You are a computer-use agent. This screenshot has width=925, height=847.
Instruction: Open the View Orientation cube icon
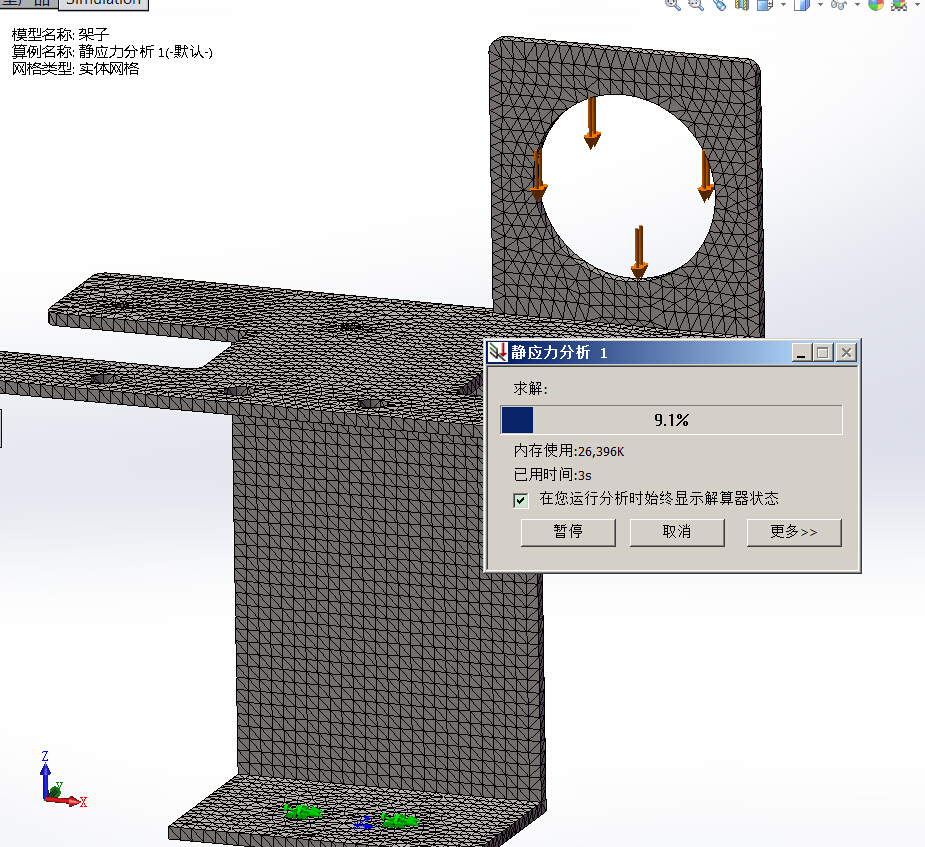(x=763, y=6)
